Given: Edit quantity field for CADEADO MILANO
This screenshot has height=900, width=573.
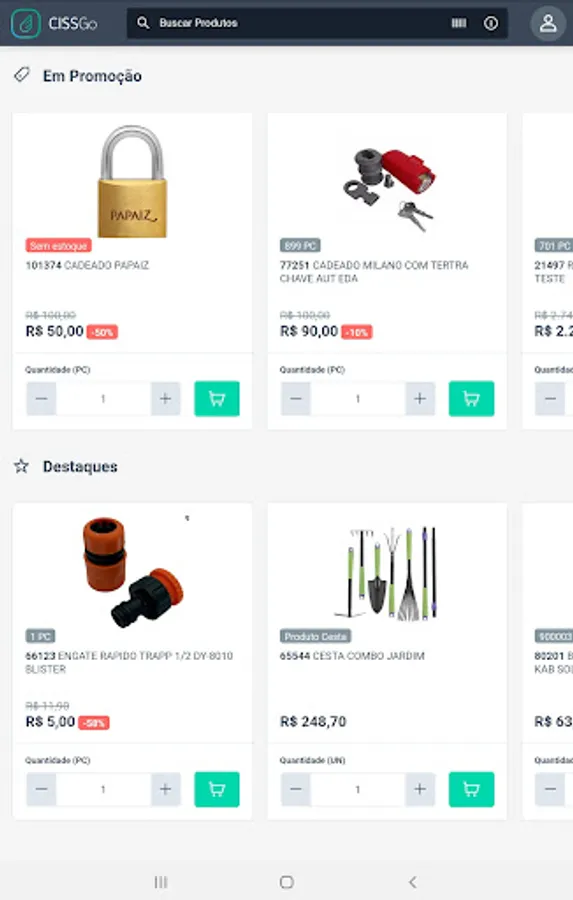Looking at the screenshot, I should [358, 398].
